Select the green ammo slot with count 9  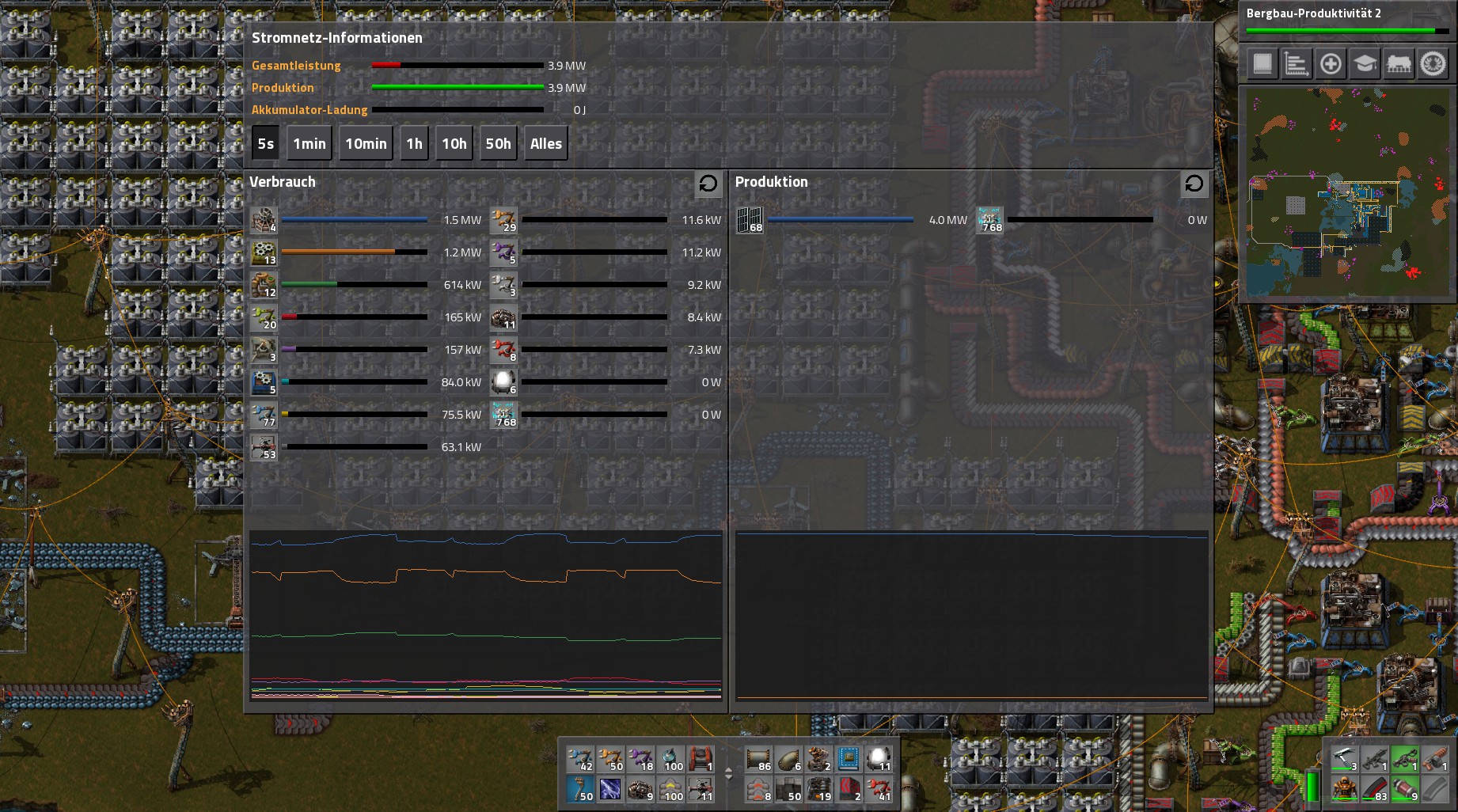click(1405, 788)
